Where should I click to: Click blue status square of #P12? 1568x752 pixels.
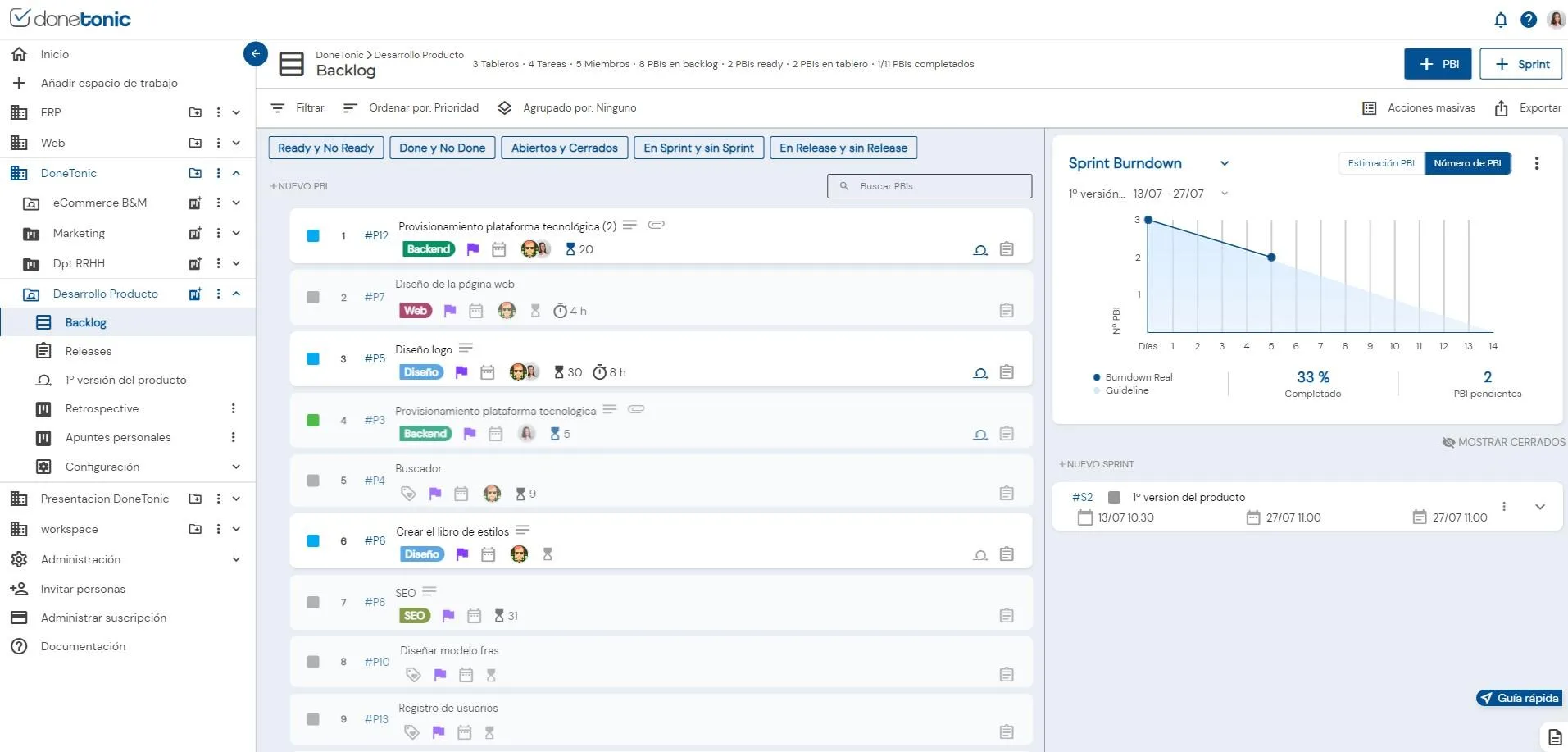313,235
